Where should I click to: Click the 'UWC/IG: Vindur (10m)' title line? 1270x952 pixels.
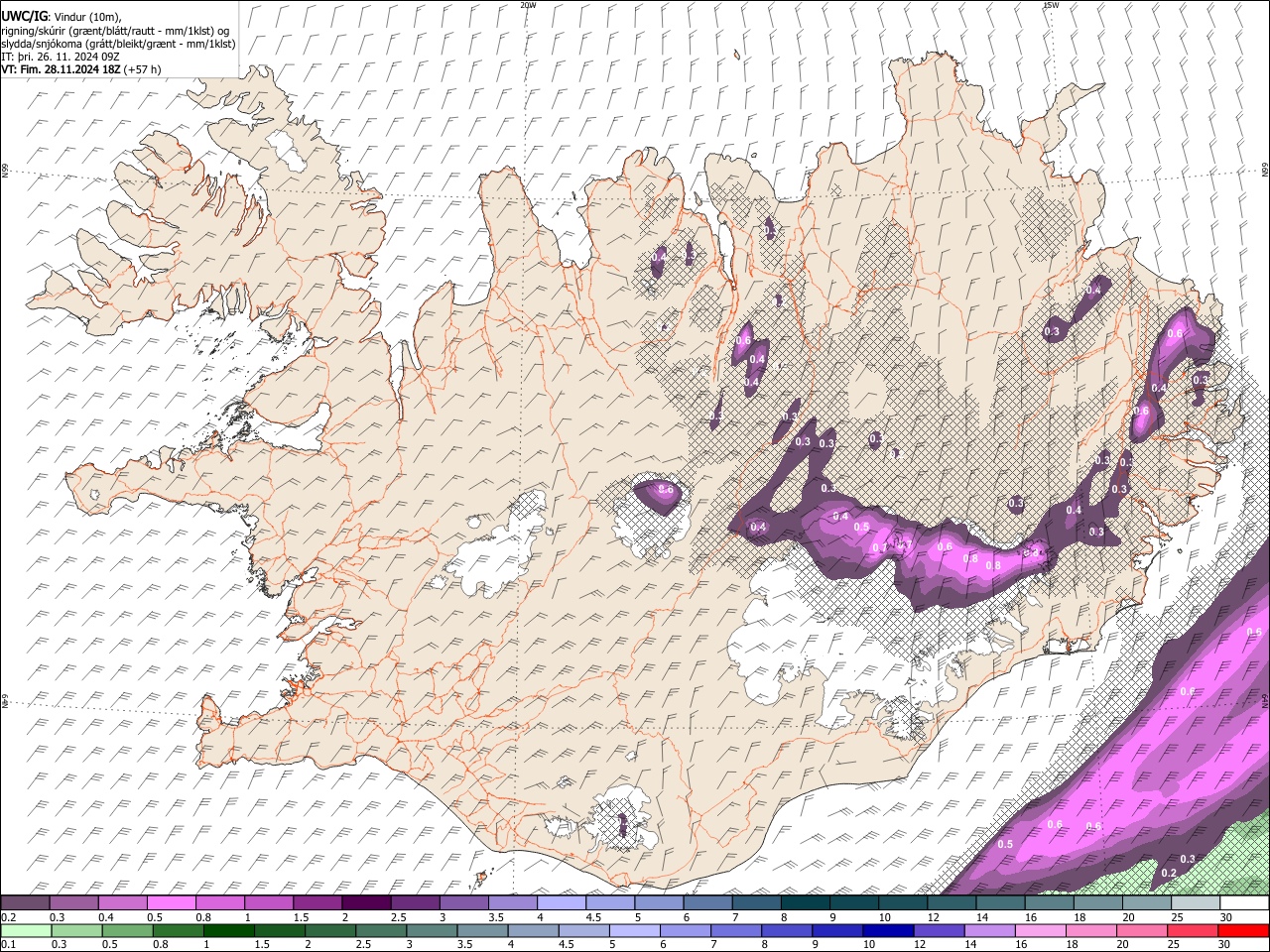pos(61,17)
